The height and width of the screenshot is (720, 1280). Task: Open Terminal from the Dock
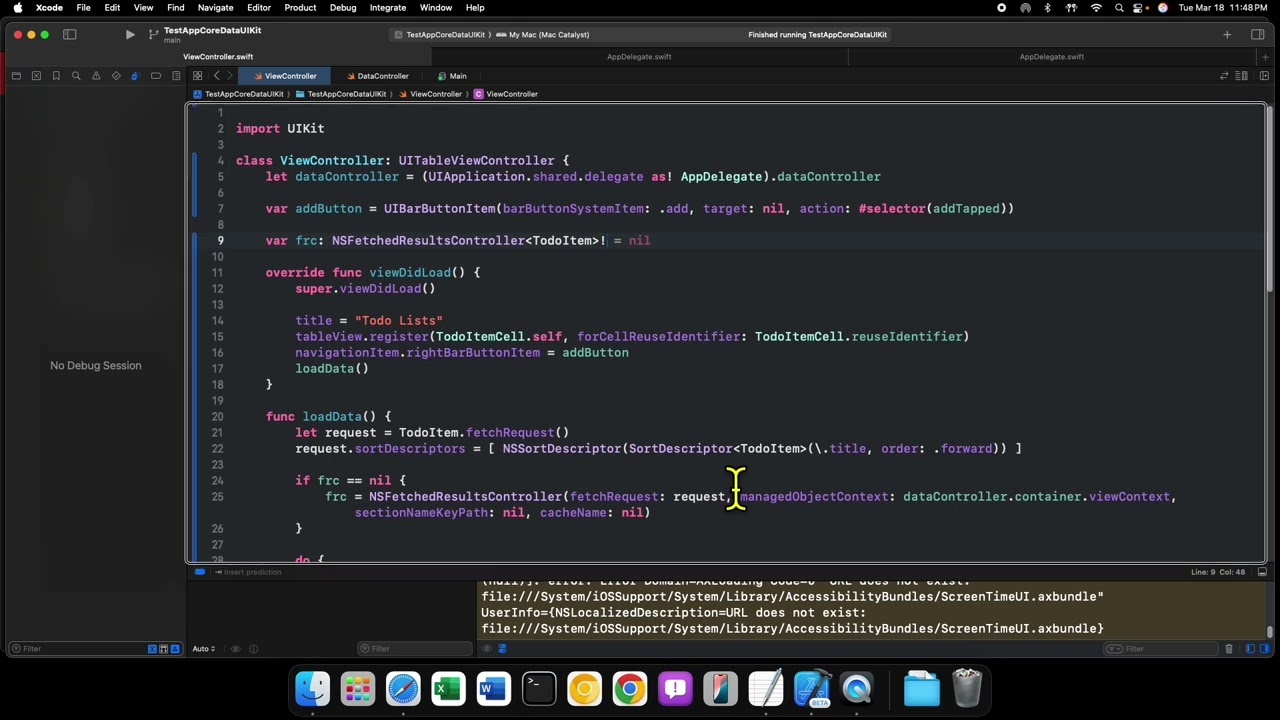[x=539, y=689]
